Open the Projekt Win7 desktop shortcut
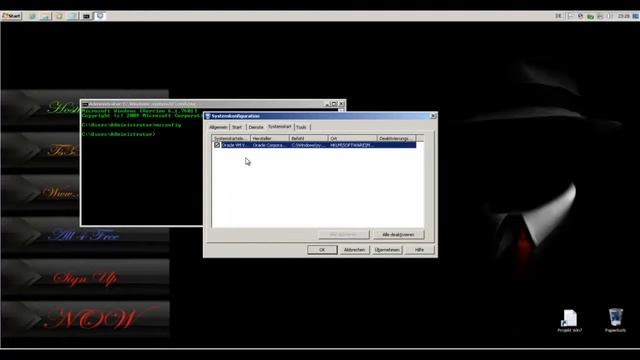Image resolution: width=640 pixels, height=360 pixels. point(570,321)
